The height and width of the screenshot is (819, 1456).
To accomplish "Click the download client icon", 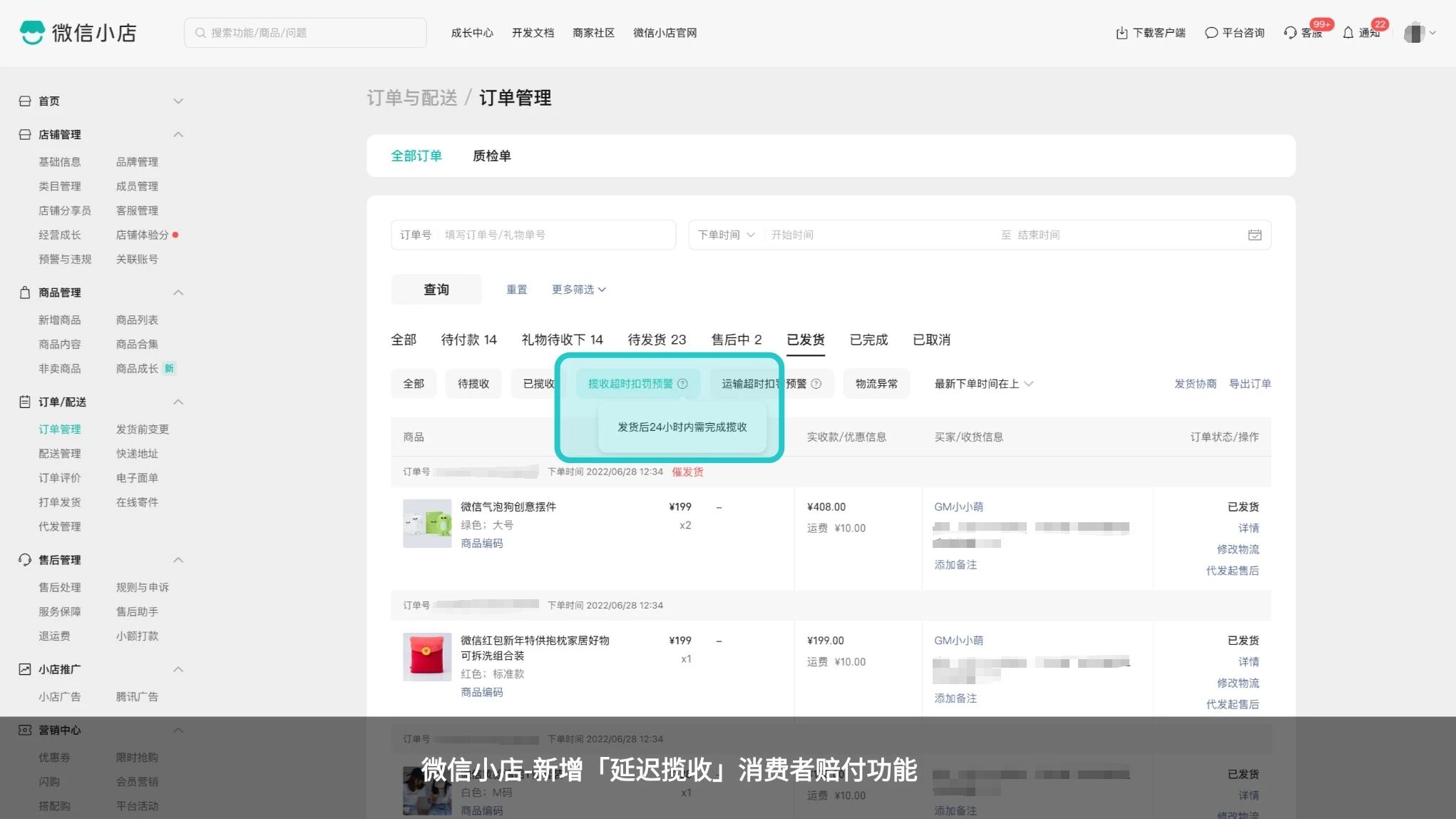I will pyautogui.click(x=1122, y=33).
